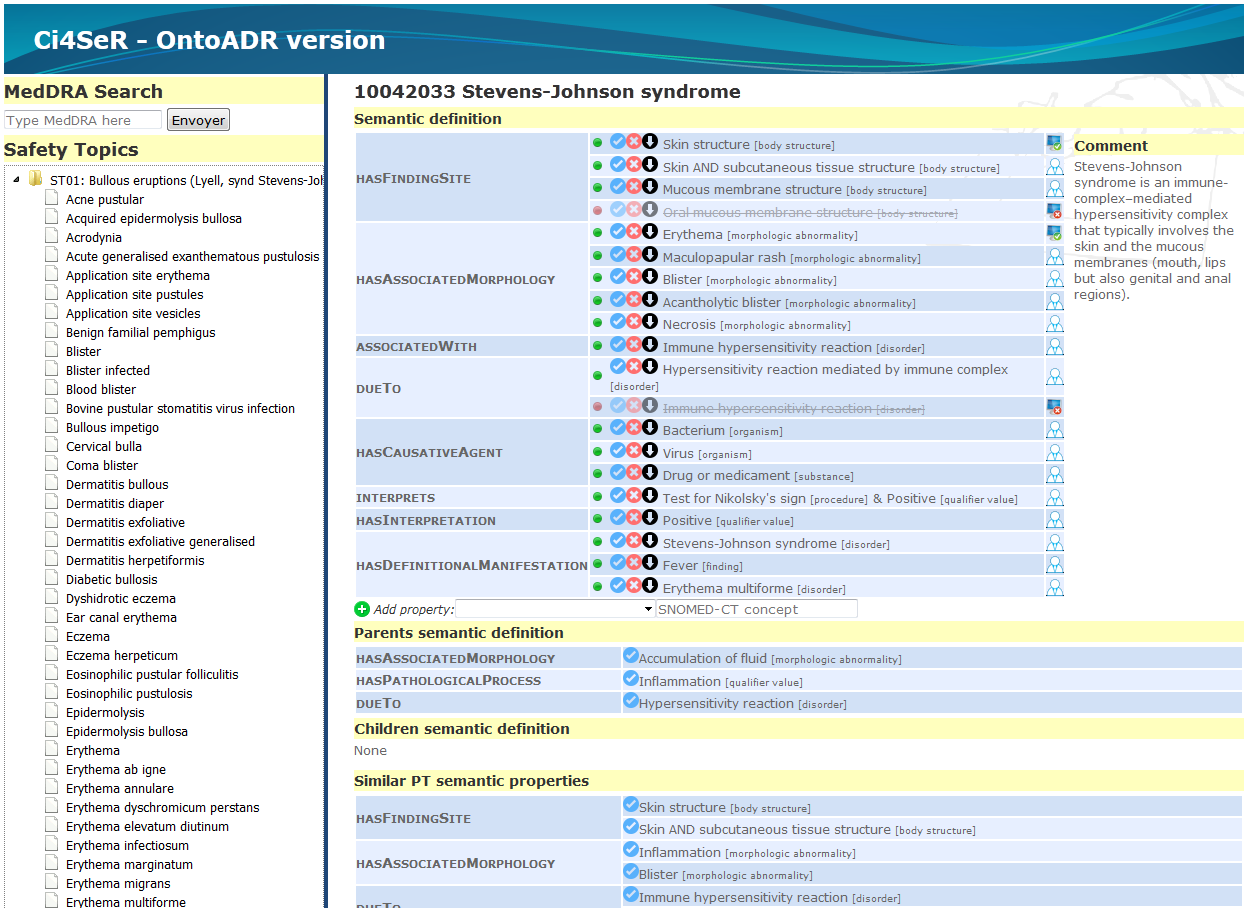Click the blue checkmark next to parent Hypersensitivity reaction
Viewport: 1246px width, 908px height.
coord(631,701)
